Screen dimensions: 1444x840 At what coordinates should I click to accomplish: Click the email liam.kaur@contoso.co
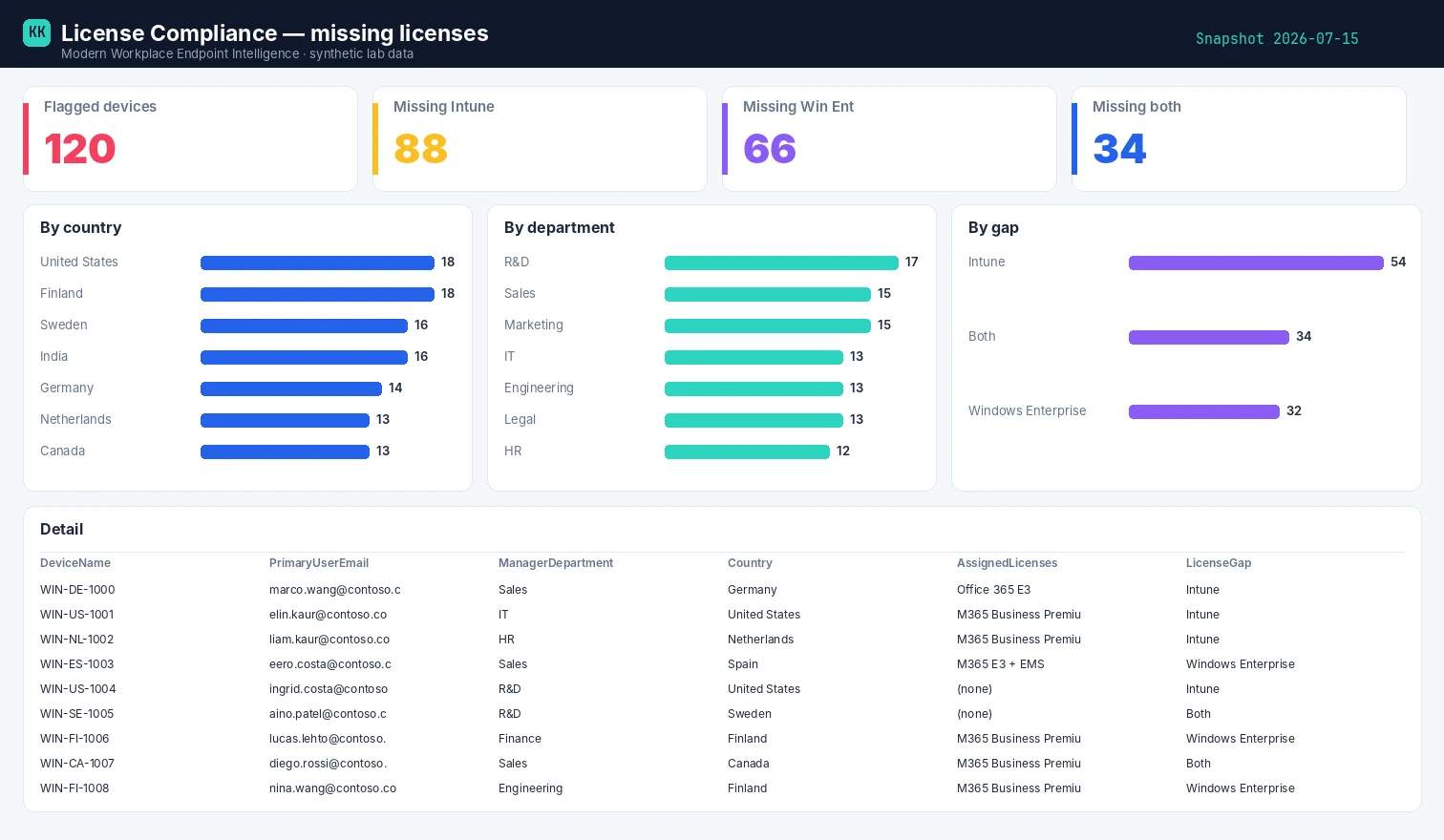click(329, 640)
